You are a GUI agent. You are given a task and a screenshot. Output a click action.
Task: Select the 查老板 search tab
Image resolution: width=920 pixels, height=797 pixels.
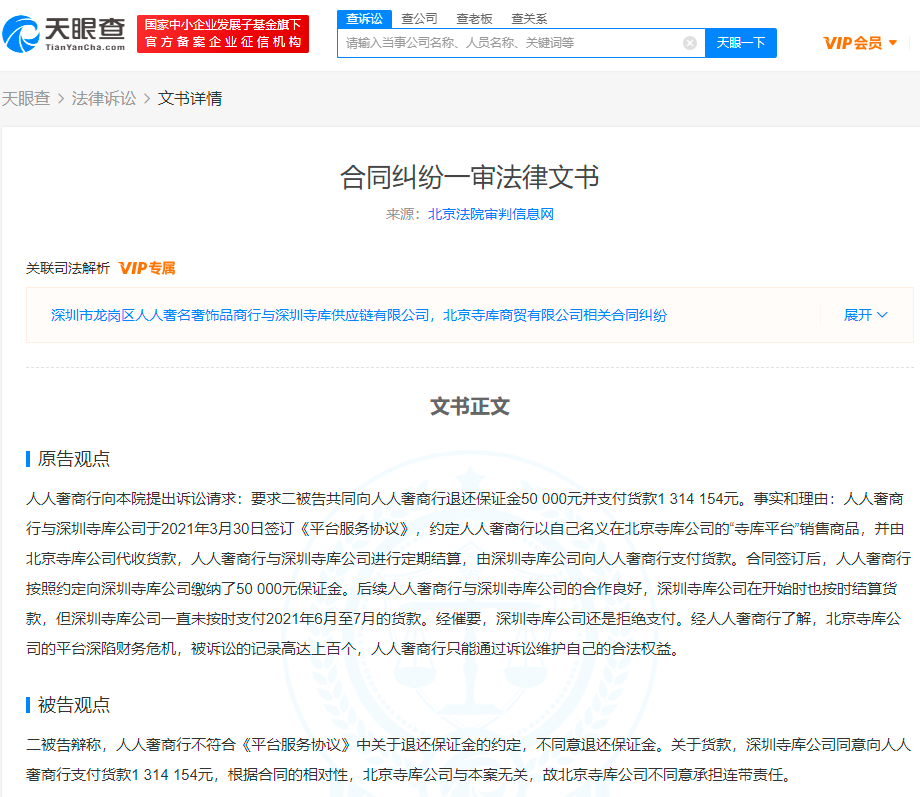click(x=474, y=18)
